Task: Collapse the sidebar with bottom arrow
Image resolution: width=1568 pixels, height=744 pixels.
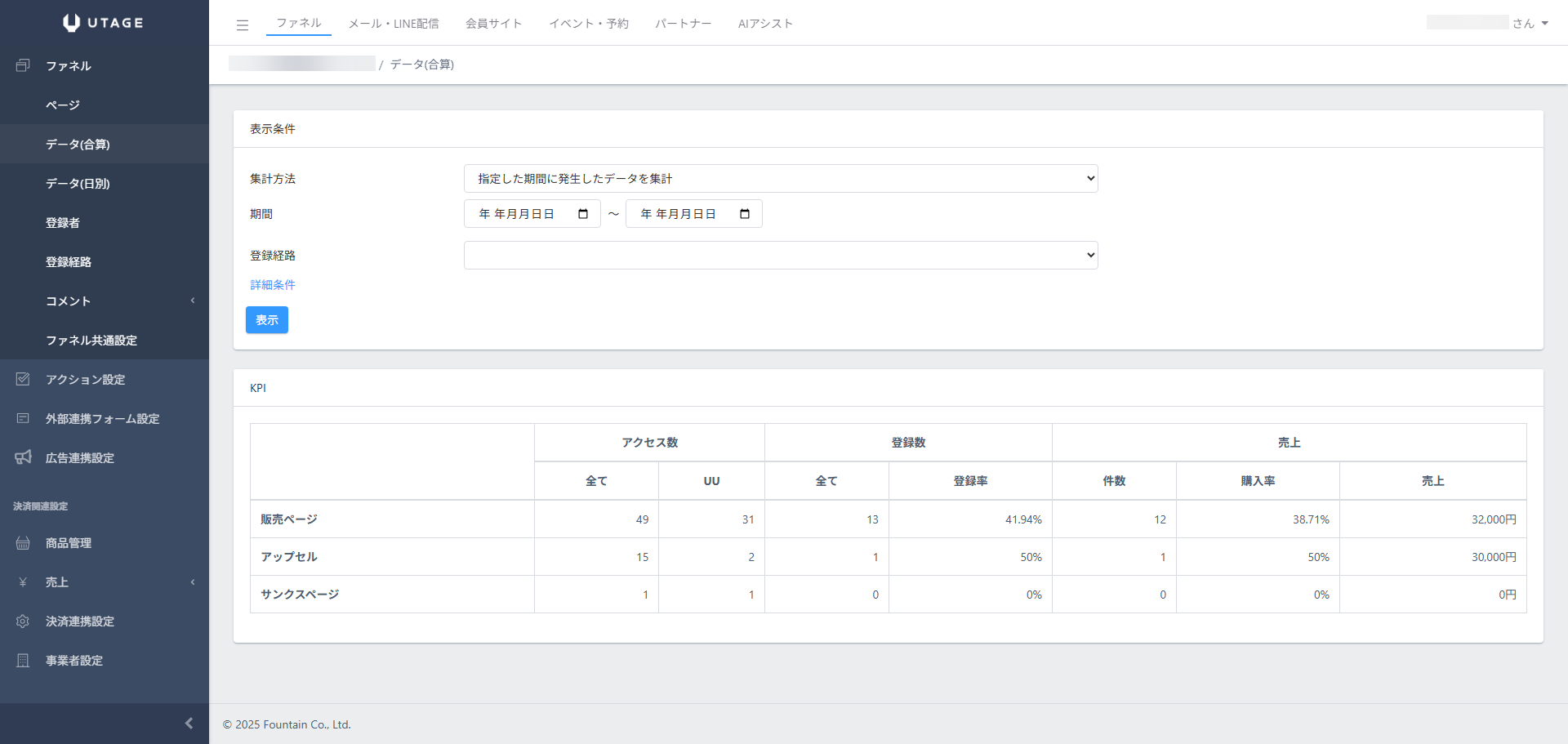Action: click(x=189, y=724)
